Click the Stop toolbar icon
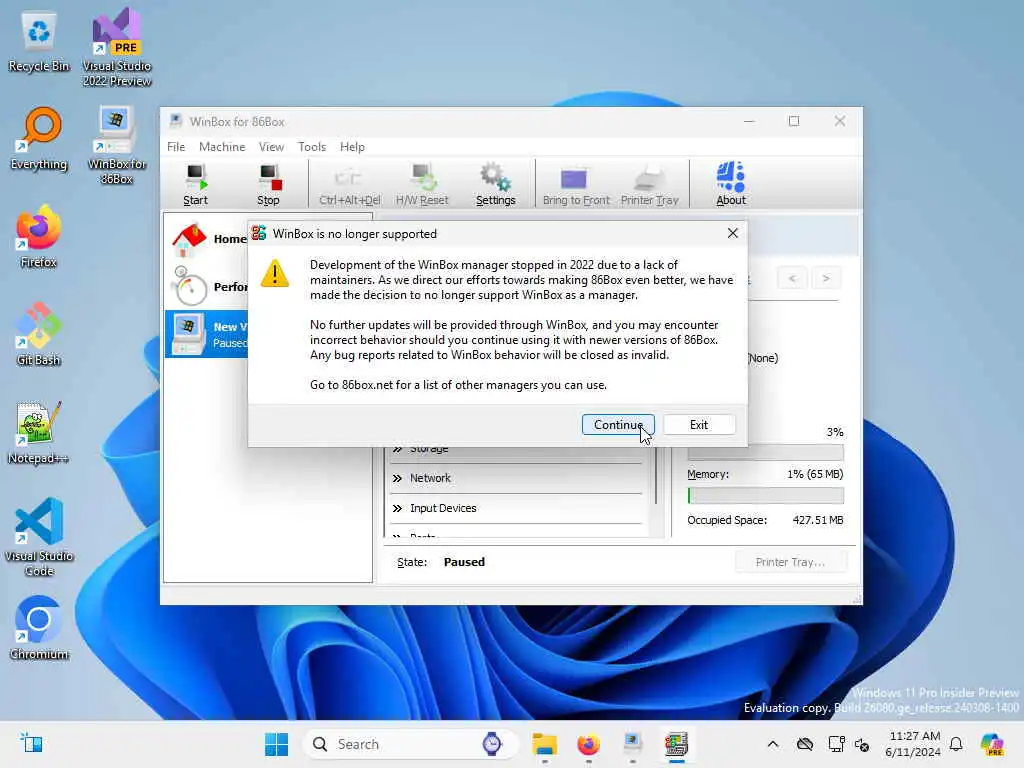Image resolution: width=1024 pixels, height=768 pixels. pos(268,184)
